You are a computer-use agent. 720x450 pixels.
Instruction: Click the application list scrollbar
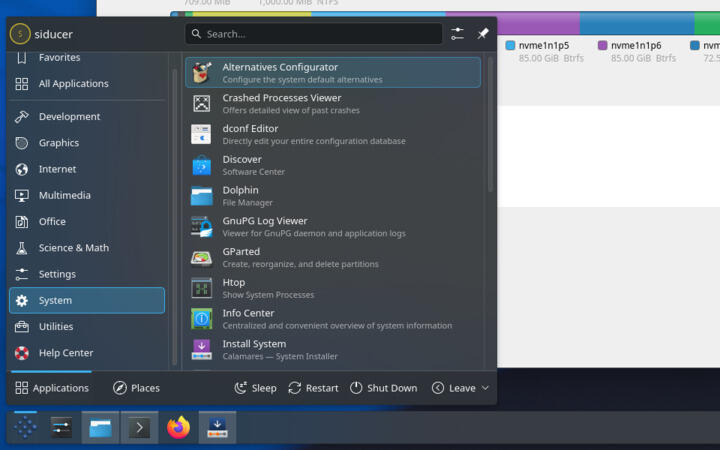[x=490, y=124]
